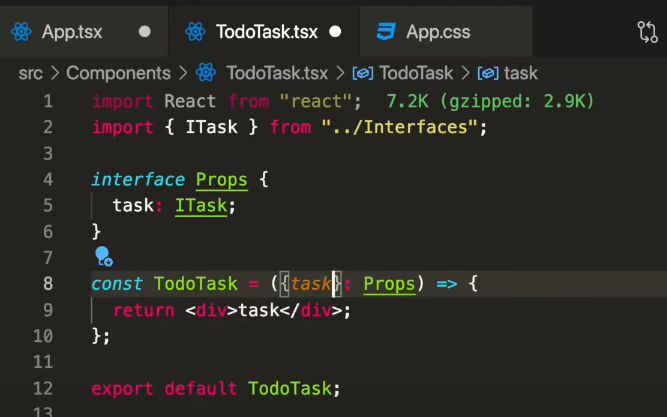Open the lightbulb code action on line 7
Screen dimensions: 667x417
[103, 256]
